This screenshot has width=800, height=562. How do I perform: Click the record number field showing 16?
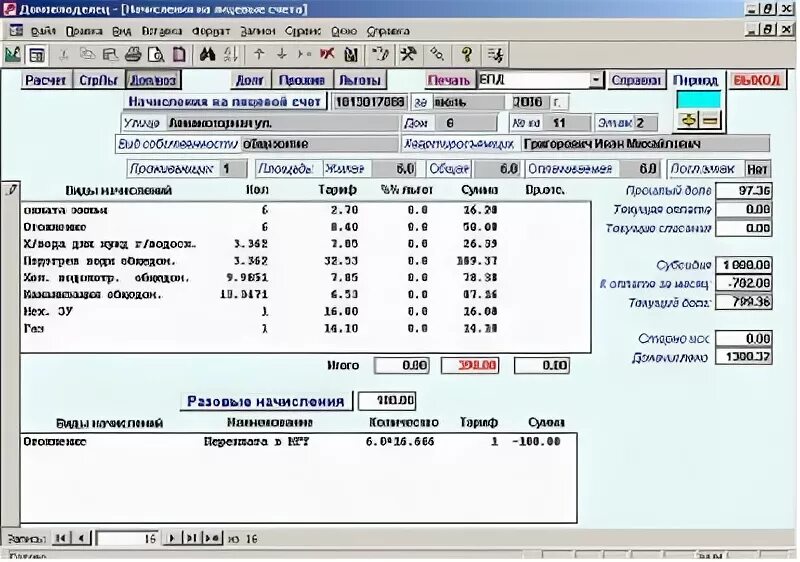[128, 538]
